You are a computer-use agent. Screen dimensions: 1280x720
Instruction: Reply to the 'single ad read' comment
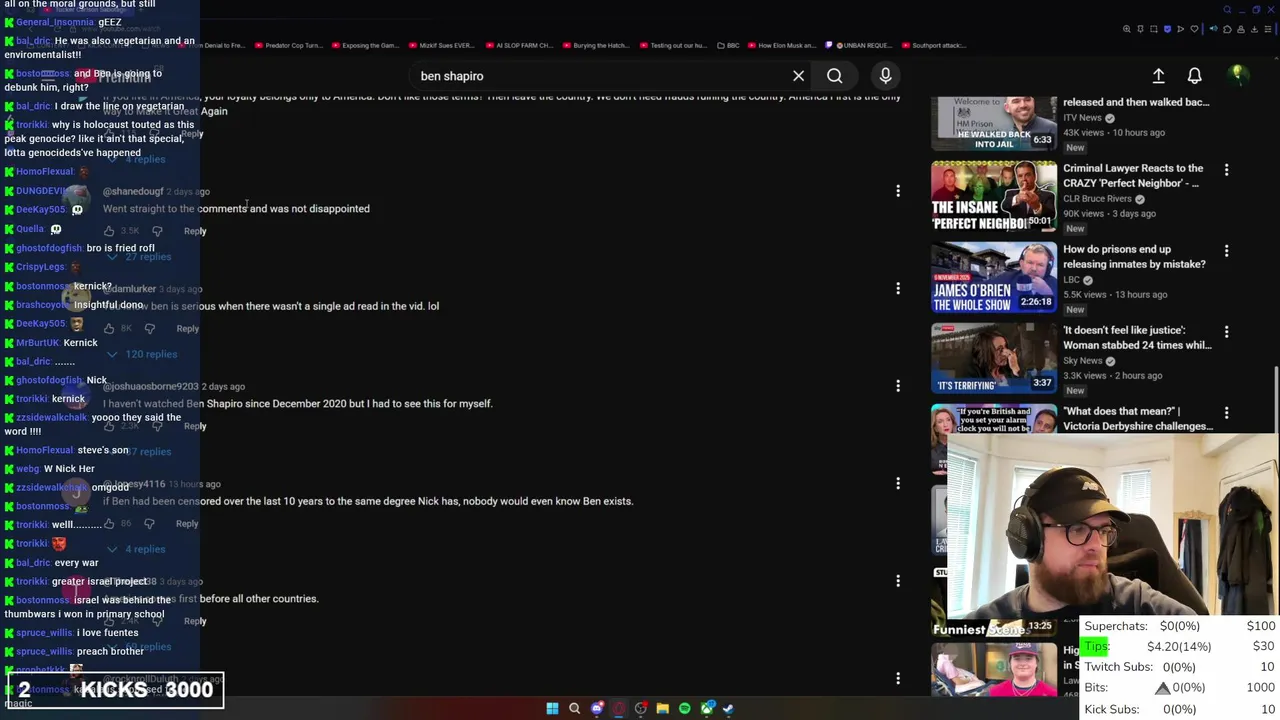[x=188, y=328]
